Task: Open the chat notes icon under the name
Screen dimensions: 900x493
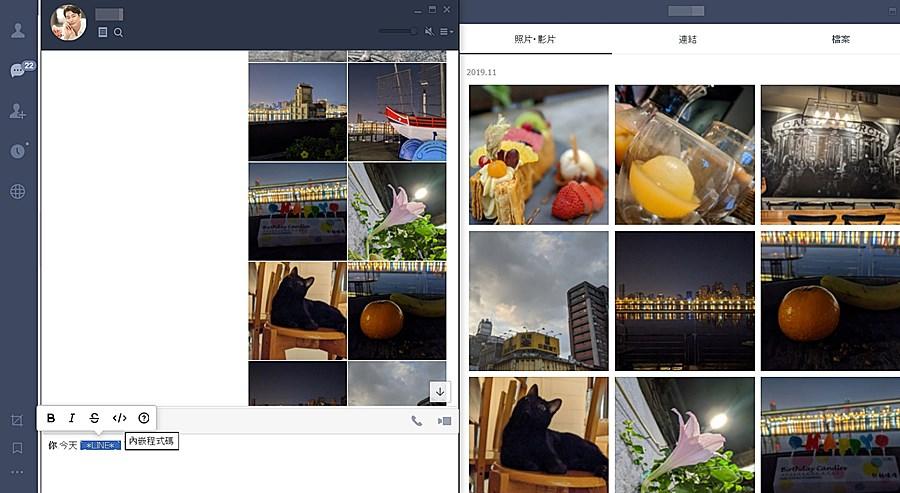Action: click(x=102, y=33)
